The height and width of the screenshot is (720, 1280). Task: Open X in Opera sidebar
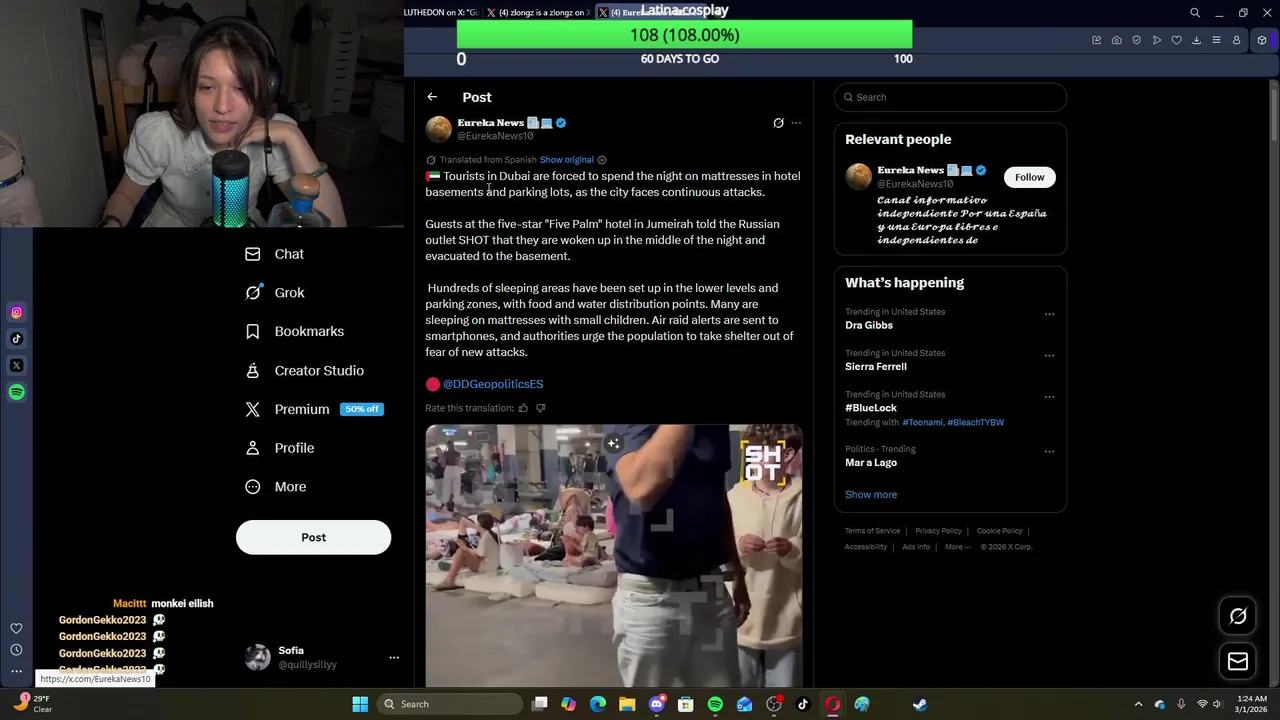tap(17, 366)
